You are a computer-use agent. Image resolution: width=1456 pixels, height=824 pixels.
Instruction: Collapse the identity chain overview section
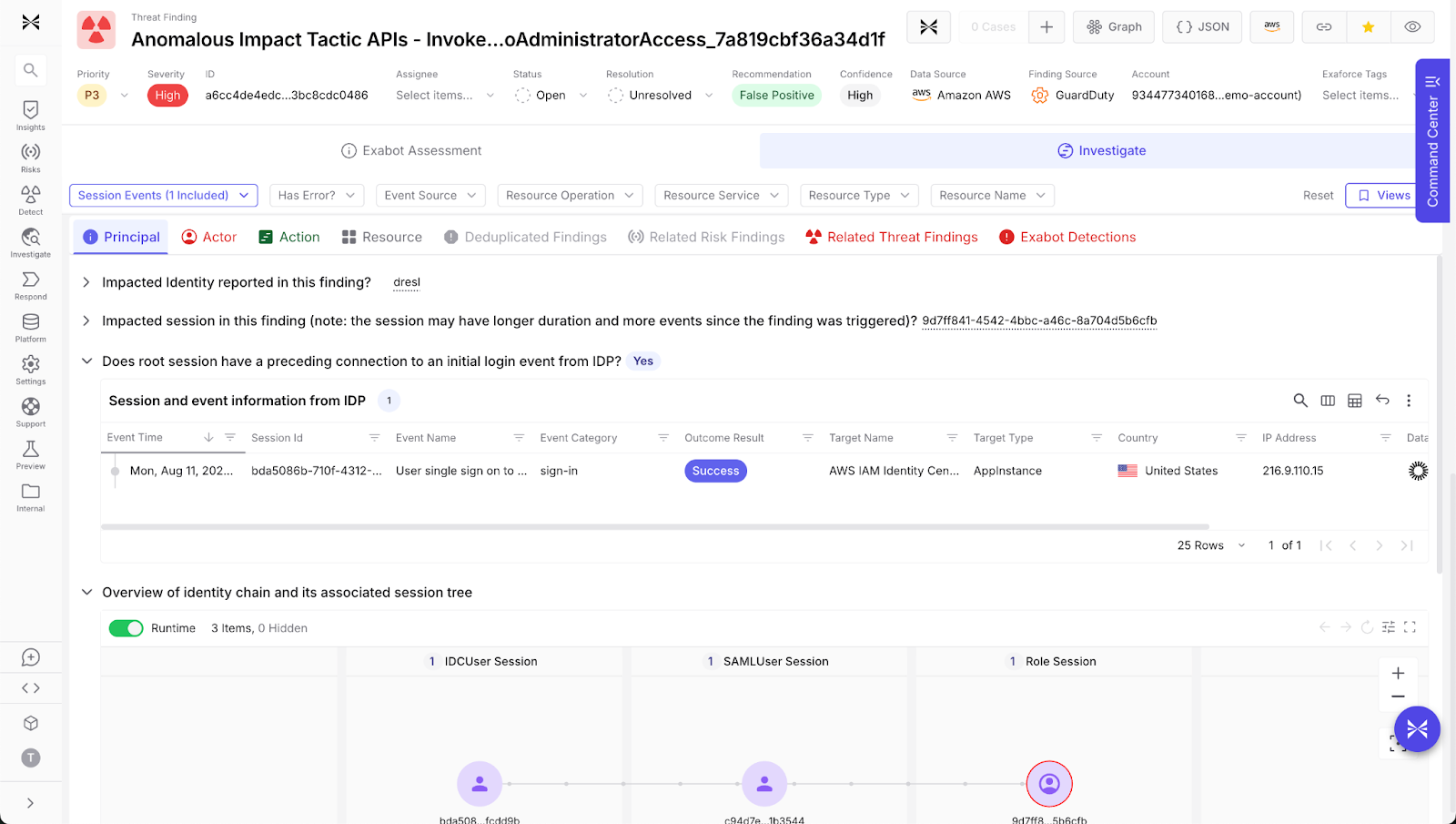[86, 593]
